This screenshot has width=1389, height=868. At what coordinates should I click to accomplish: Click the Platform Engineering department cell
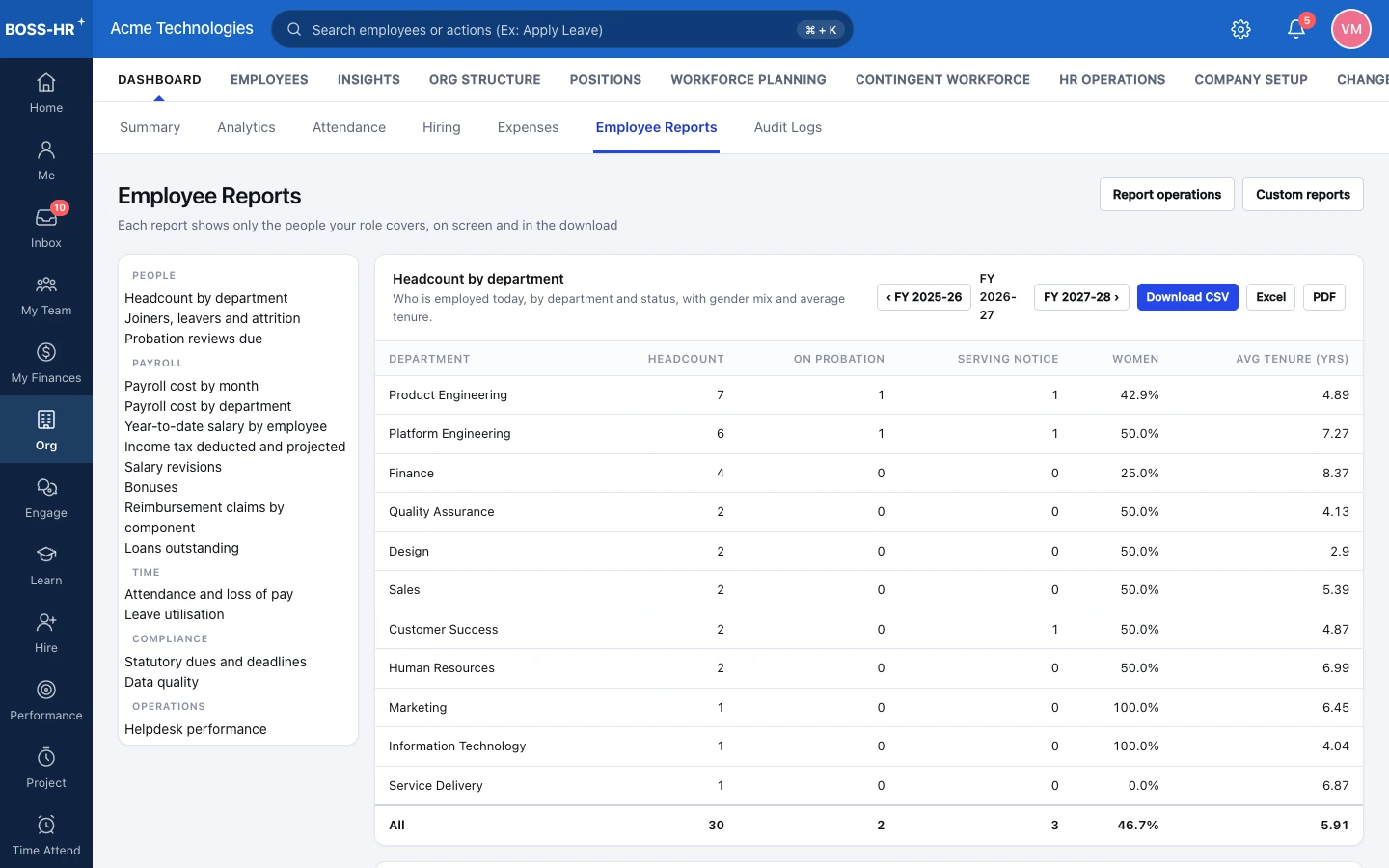pyautogui.click(x=449, y=434)
